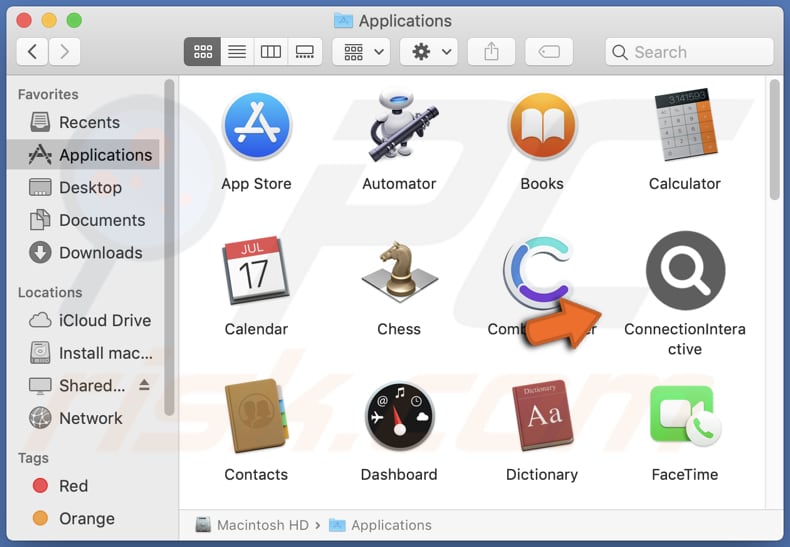Click the Calculator label text
The image size is (790, 547).
(685, 184)
